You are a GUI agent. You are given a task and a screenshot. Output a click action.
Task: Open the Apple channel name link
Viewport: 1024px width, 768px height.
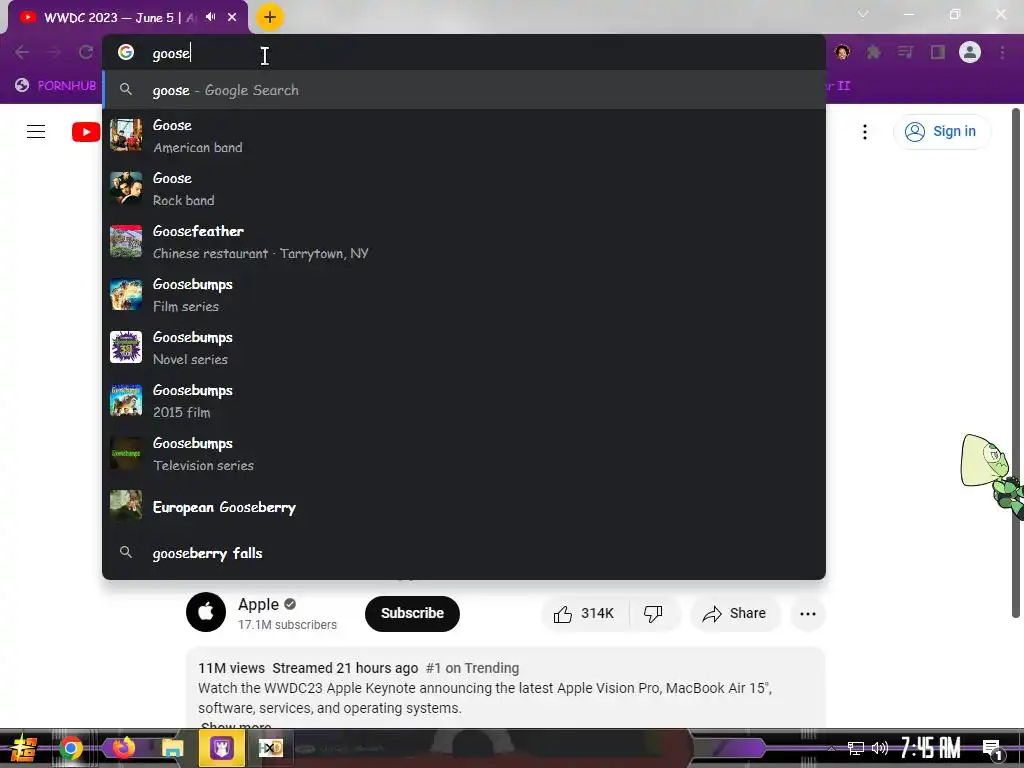pyautogui.click(x=259, y=604)
